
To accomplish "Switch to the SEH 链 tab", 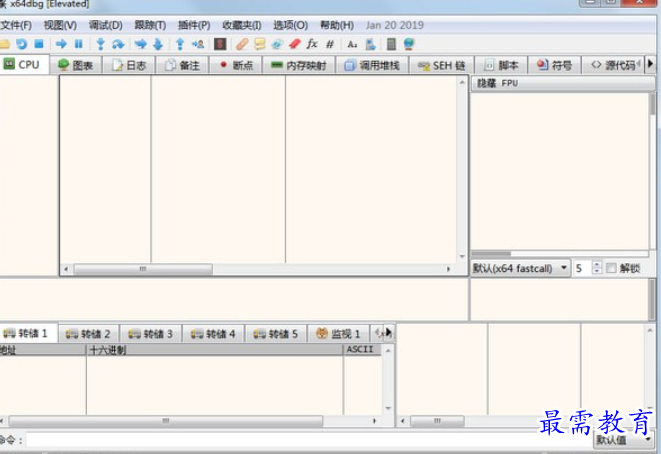I will [x=442, y=65].
